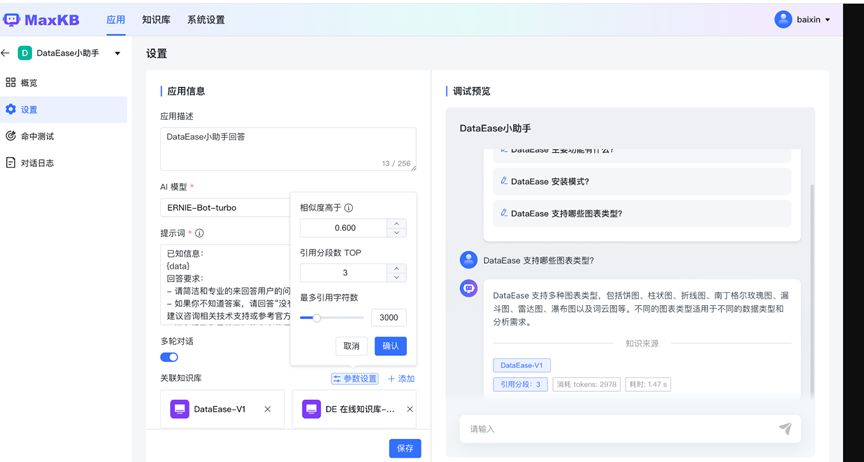The image size is (864, 462).
Task: Click the DE 在线知识库 icon
Action: (311, 409)
